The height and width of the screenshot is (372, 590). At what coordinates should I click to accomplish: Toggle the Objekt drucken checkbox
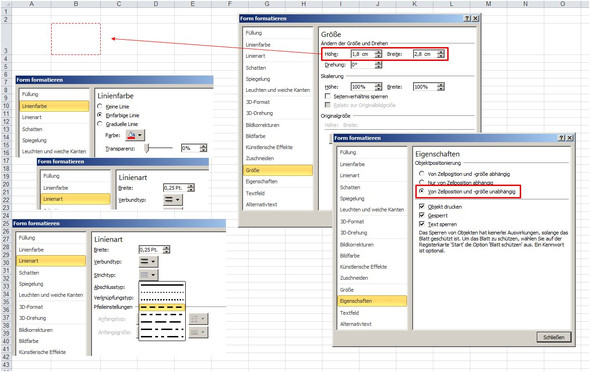(x=422, y=206)
